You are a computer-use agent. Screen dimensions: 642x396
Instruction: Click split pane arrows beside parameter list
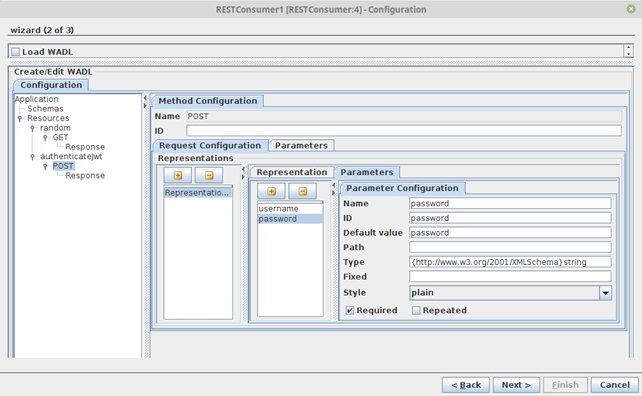(334, 189)
